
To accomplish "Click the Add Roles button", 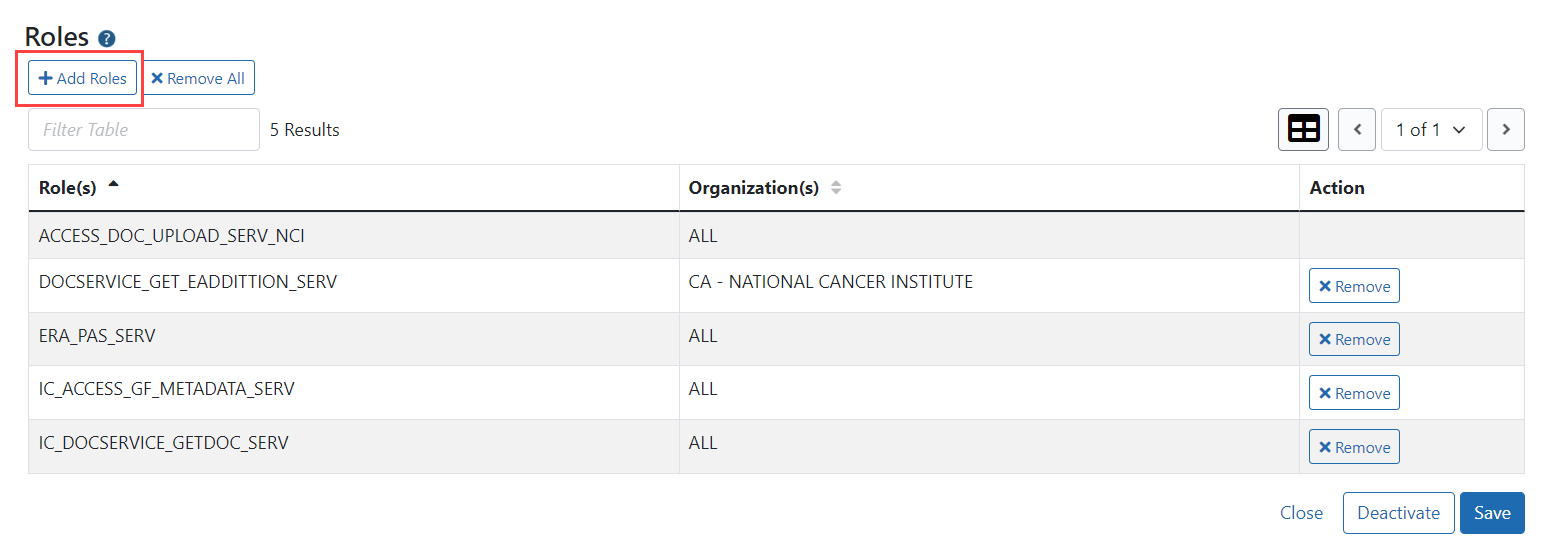I will [82, 78].
